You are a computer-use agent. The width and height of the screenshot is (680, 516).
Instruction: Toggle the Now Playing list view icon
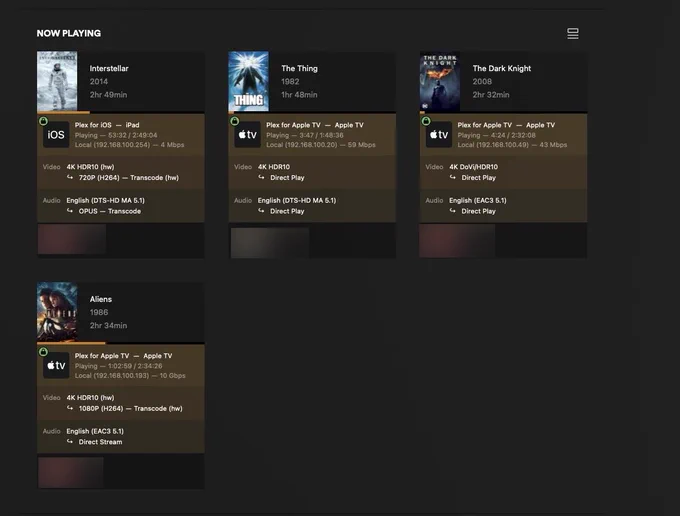pyautogui.click(x=572, y=33)
